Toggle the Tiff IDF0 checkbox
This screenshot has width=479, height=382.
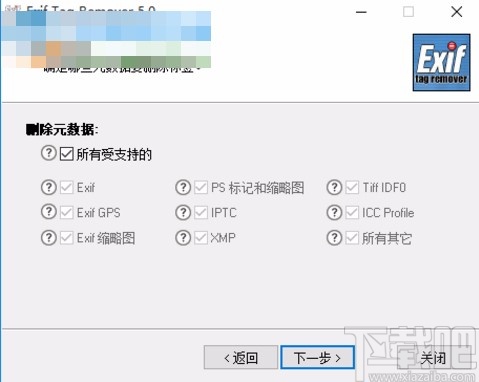(352, 187)
